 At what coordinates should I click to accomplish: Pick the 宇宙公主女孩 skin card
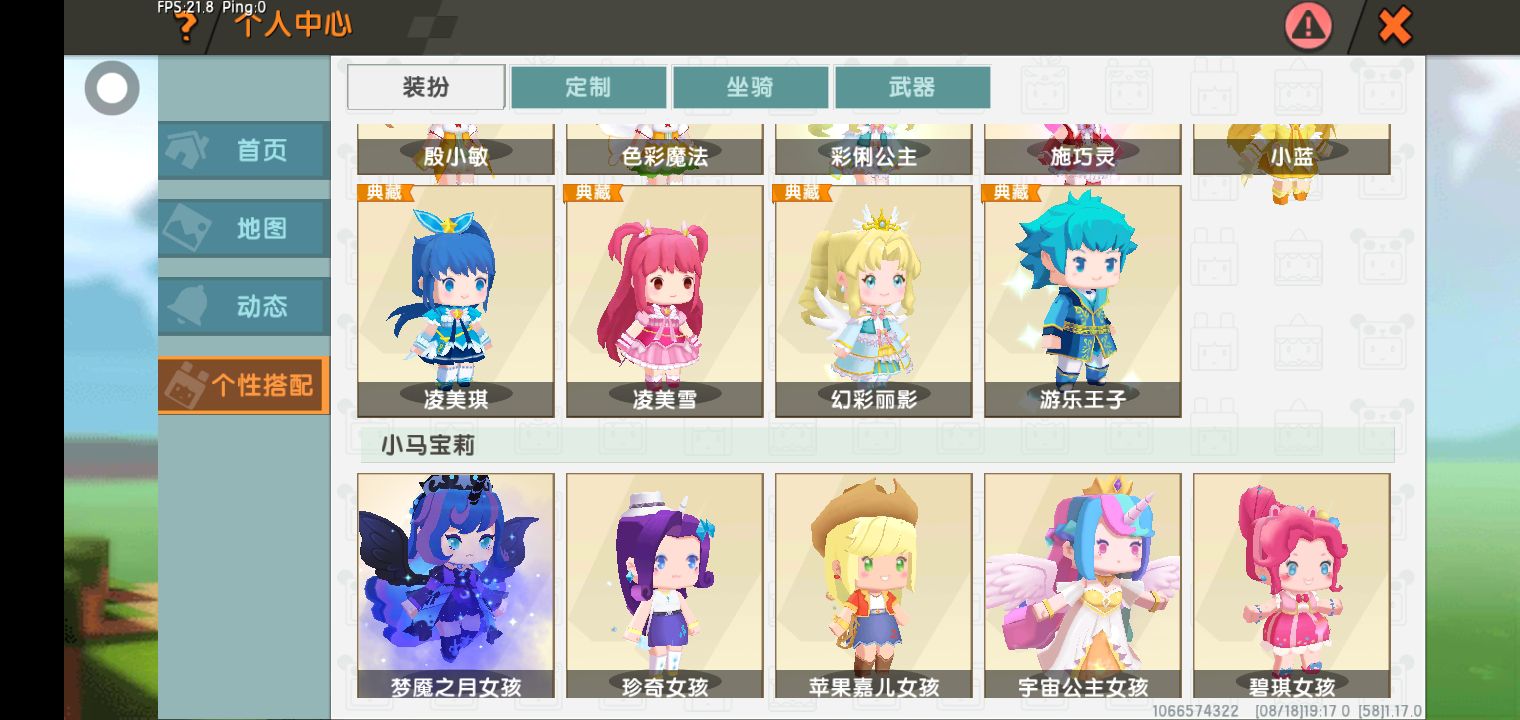1083,586
